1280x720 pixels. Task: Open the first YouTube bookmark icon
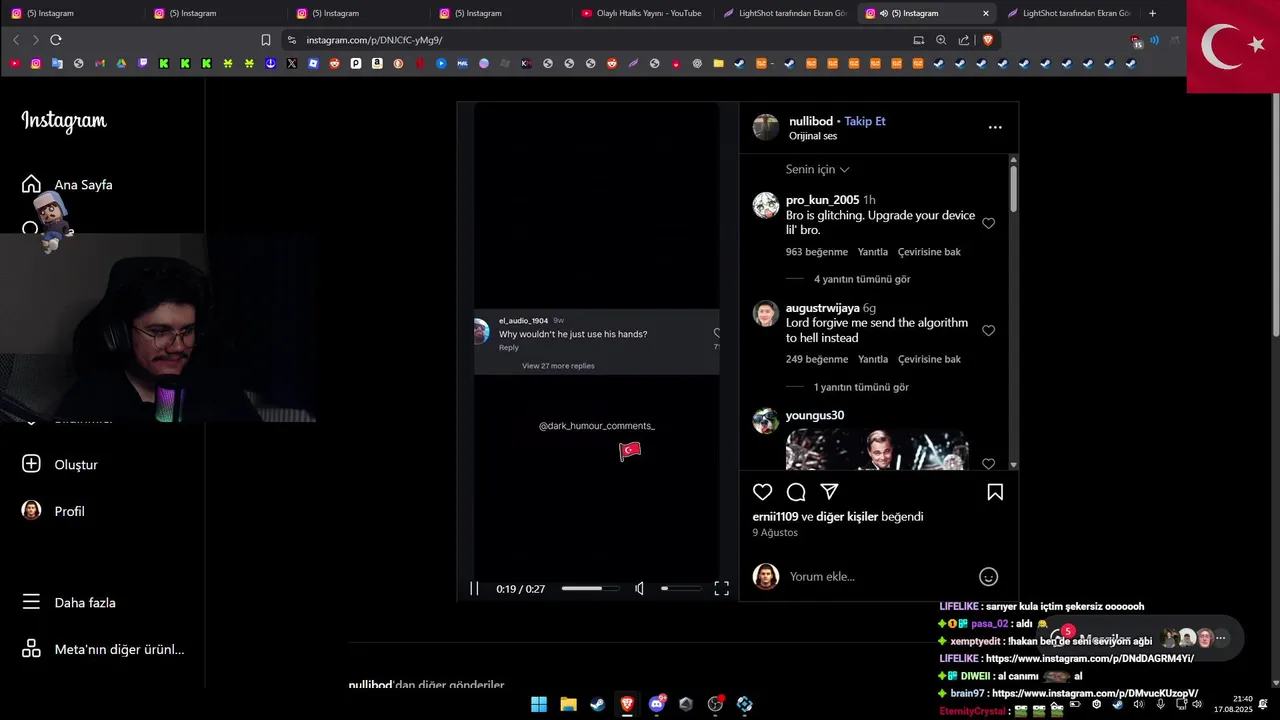coord(14,63)
